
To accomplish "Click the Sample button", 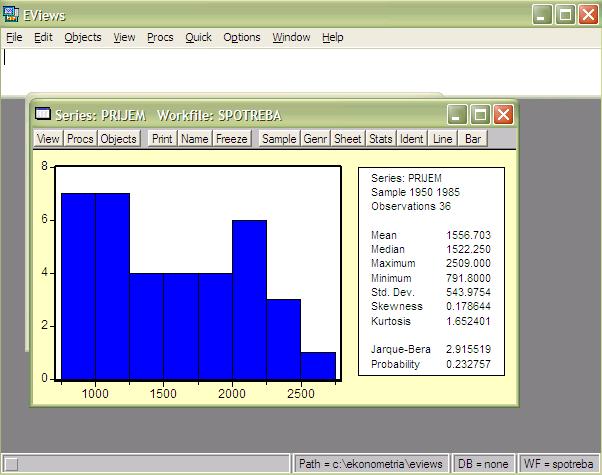I will click(279, 139).
